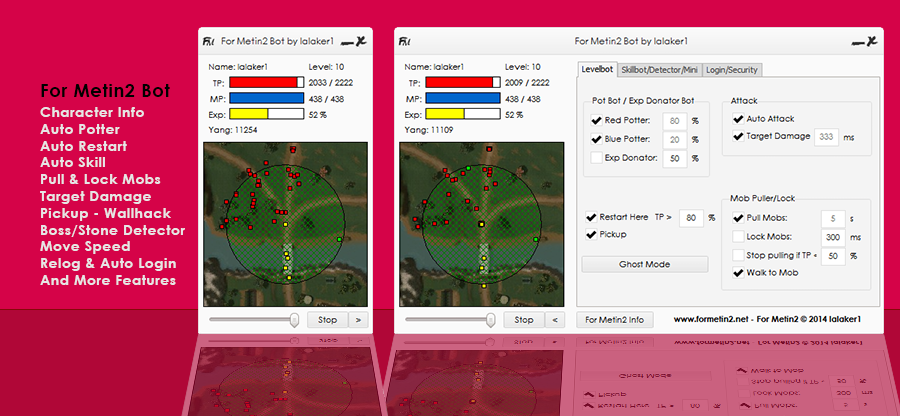
Task: Click the FM logo icon in the small bot window
Action: (209, 41)
